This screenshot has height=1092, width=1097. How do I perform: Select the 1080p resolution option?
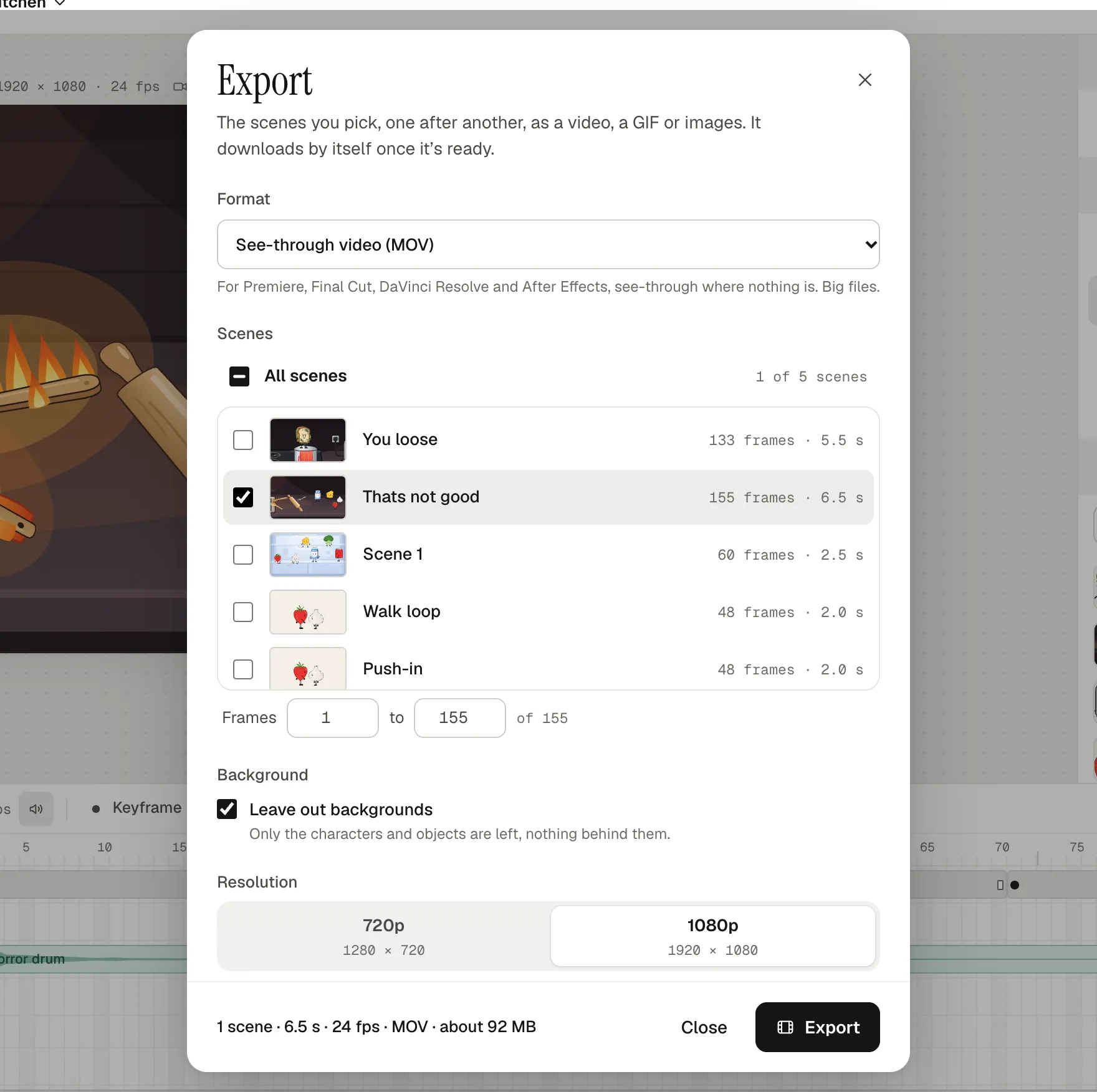(713, 936)
